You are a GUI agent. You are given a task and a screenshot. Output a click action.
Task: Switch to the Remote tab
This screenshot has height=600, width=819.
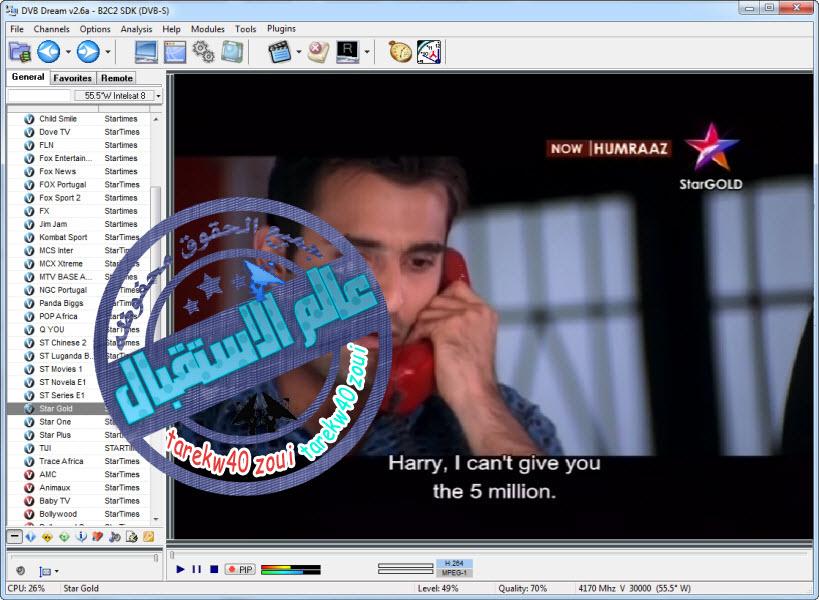point(116,78)
